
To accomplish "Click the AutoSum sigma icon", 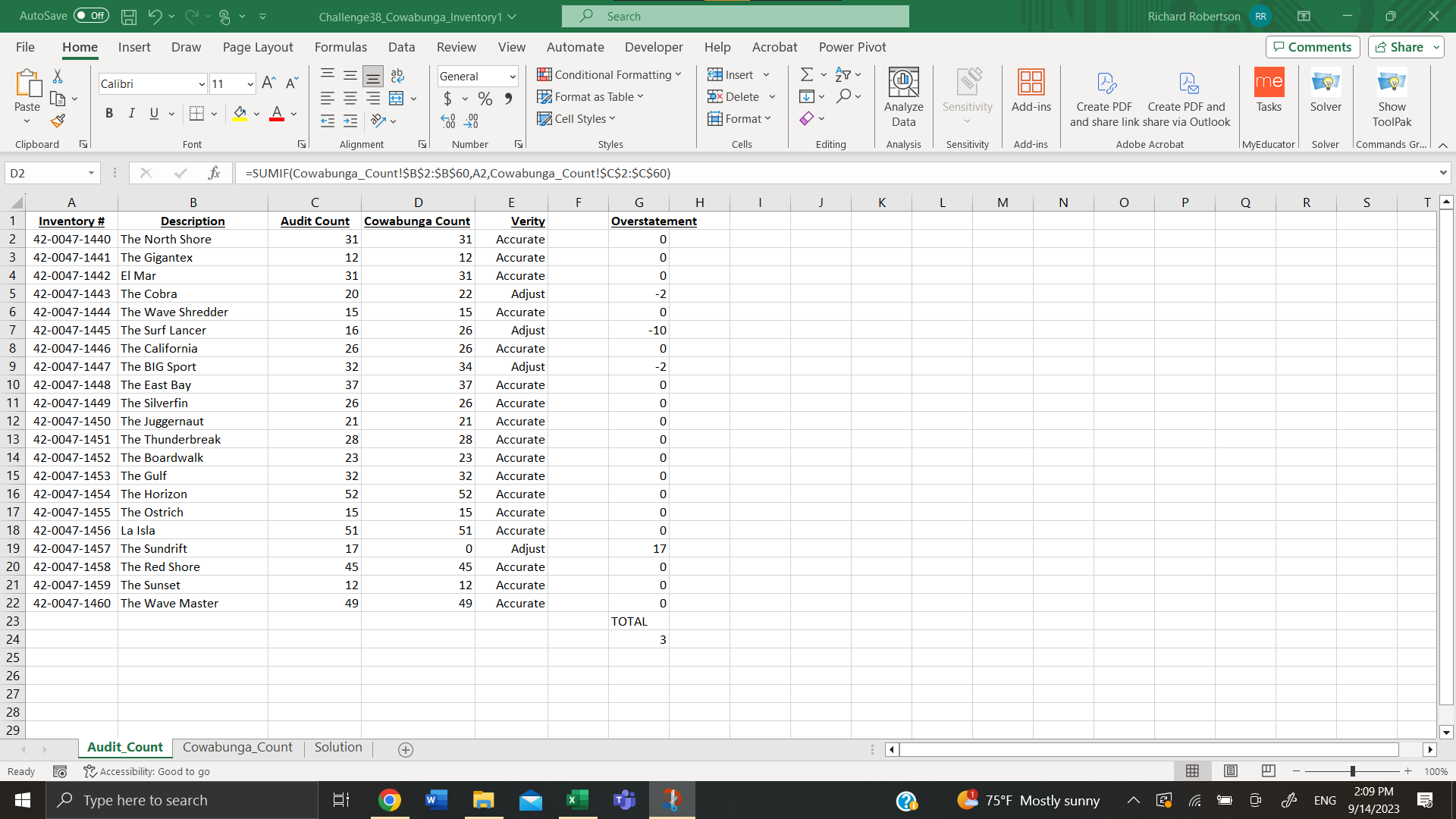I will point(807,74).
